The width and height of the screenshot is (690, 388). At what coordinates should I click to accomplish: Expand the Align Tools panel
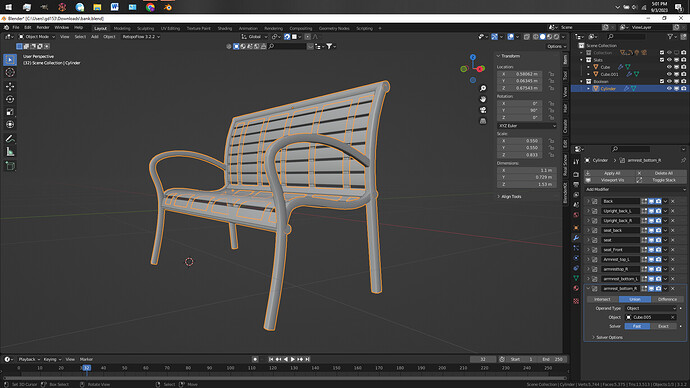(x=510, y=197)
